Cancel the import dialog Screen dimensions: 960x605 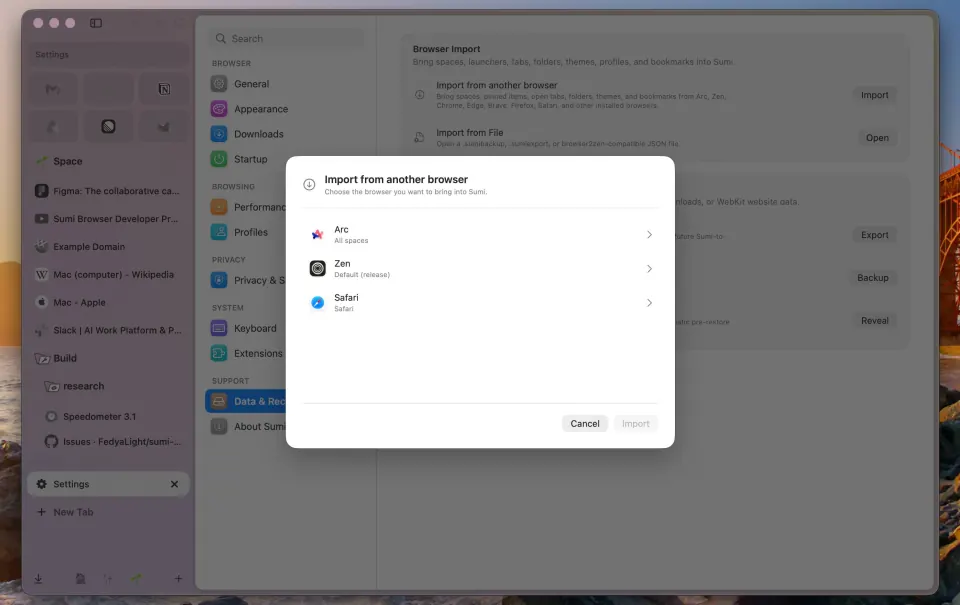(585, 424)
